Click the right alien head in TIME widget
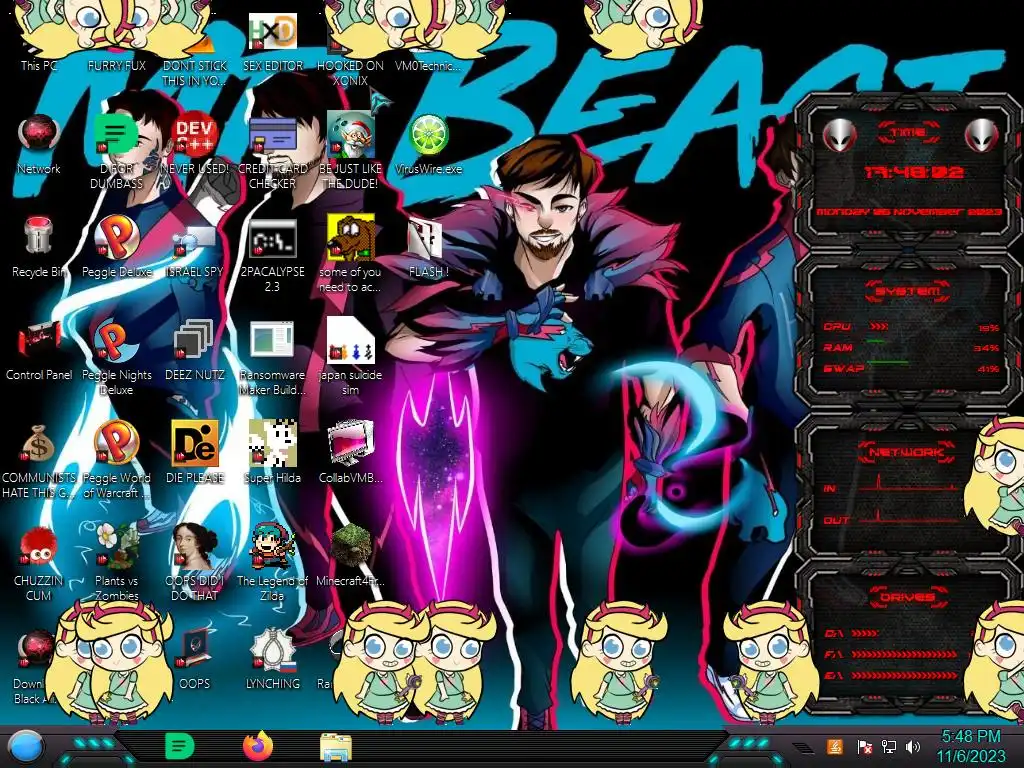Image resolution: width=1024 pixels, height=768 pixels. click(x=982, y=136)
